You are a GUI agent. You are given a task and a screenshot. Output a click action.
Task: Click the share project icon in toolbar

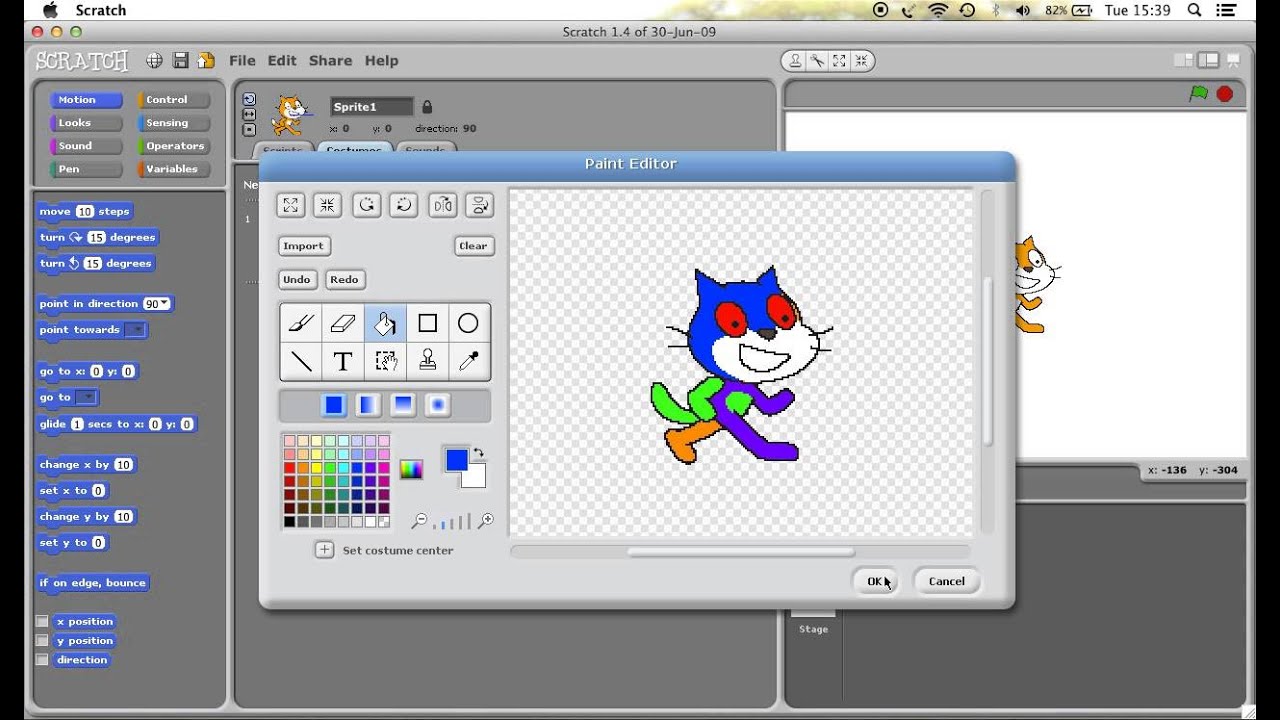point(206,61)
